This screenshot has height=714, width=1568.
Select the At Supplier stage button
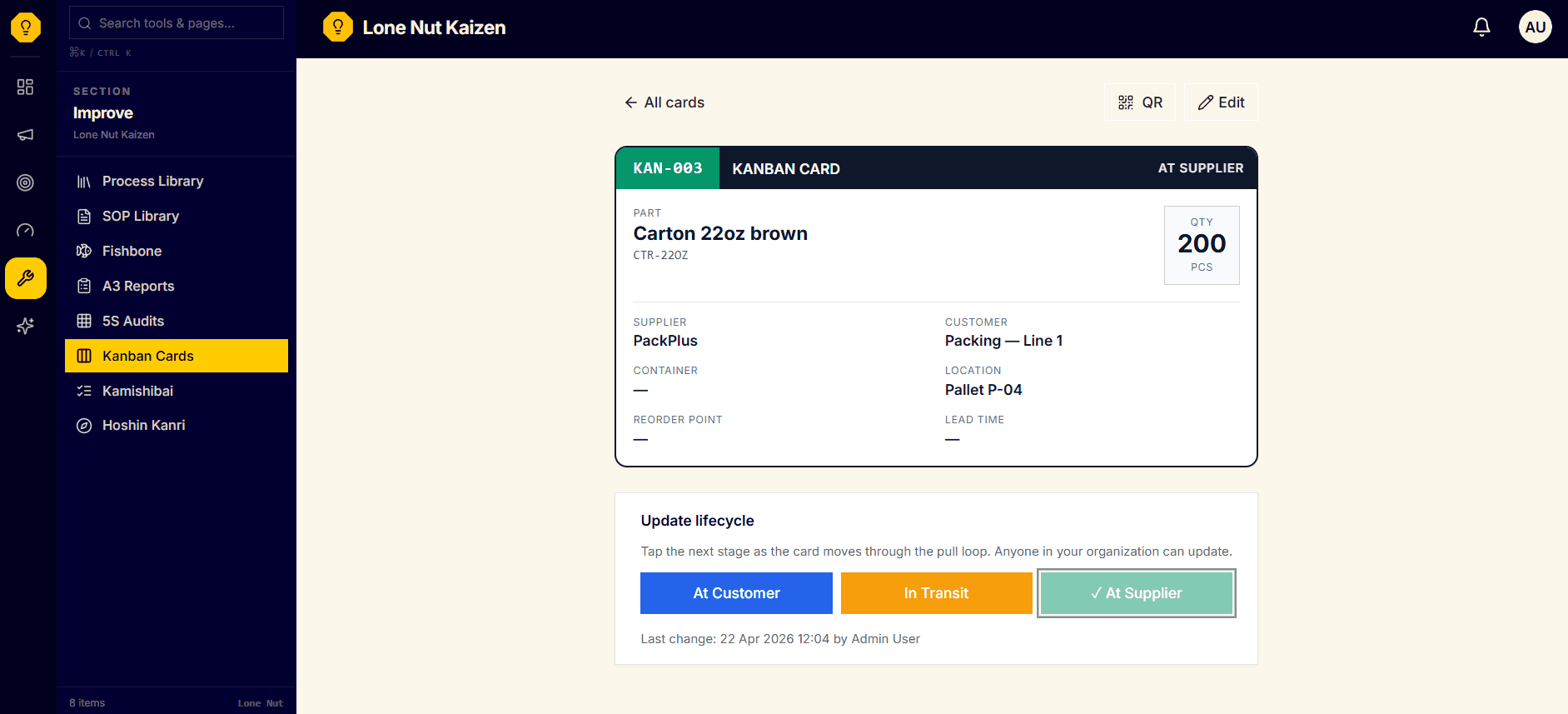[x=1137, y=593]
